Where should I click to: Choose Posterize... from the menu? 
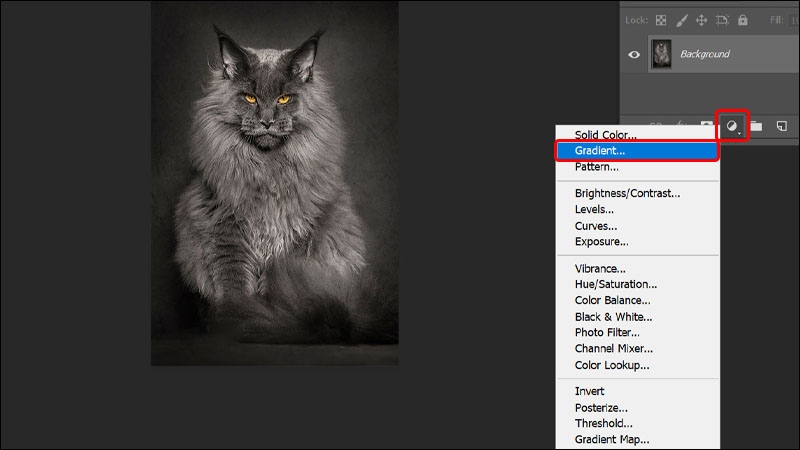coord(637,408)
